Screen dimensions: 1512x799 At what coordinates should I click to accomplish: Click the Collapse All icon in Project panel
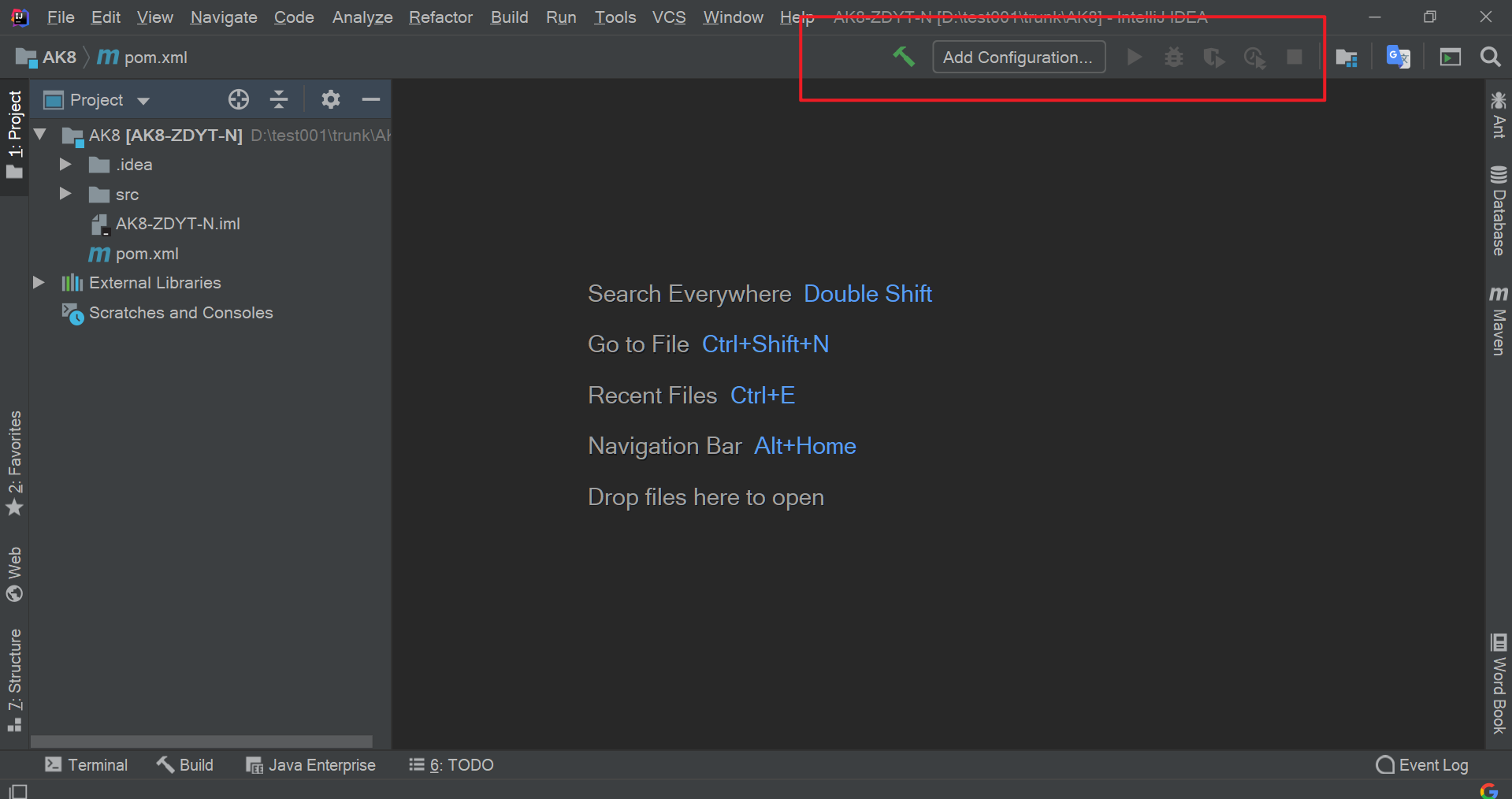(x=279, y=99)
